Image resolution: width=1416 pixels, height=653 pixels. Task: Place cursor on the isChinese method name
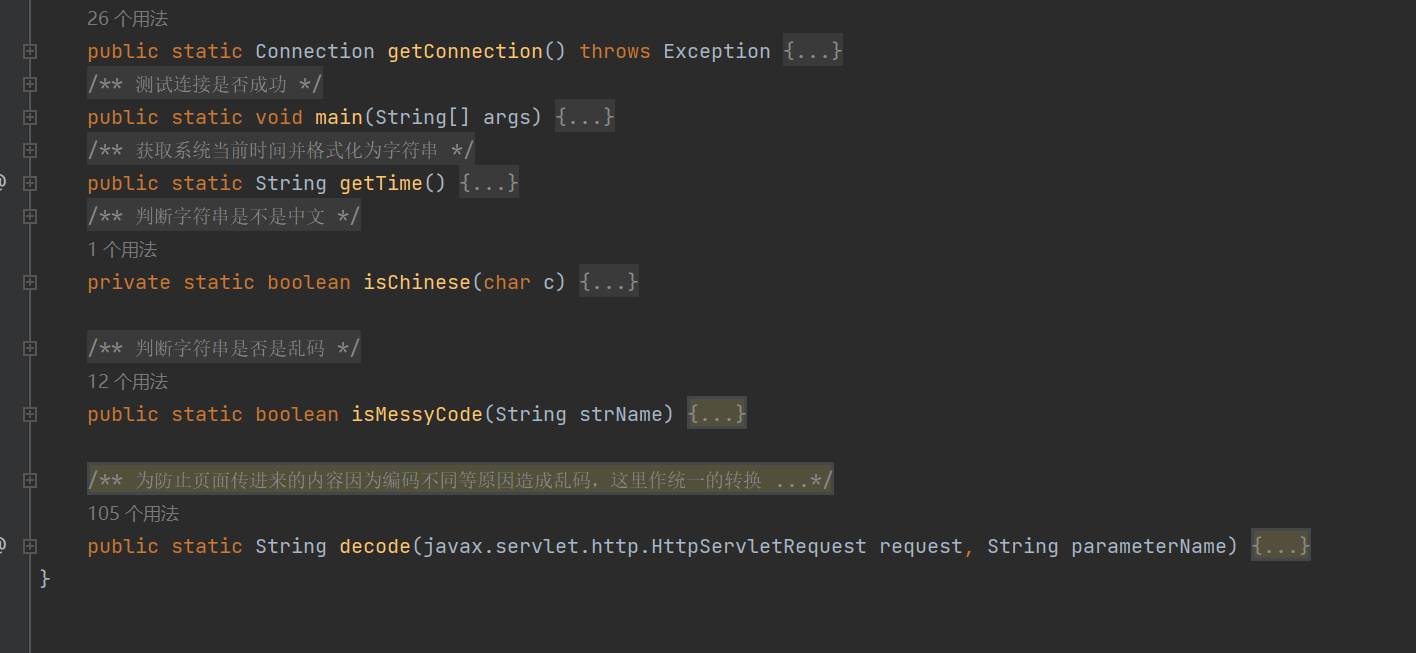[x=416, y=282]
